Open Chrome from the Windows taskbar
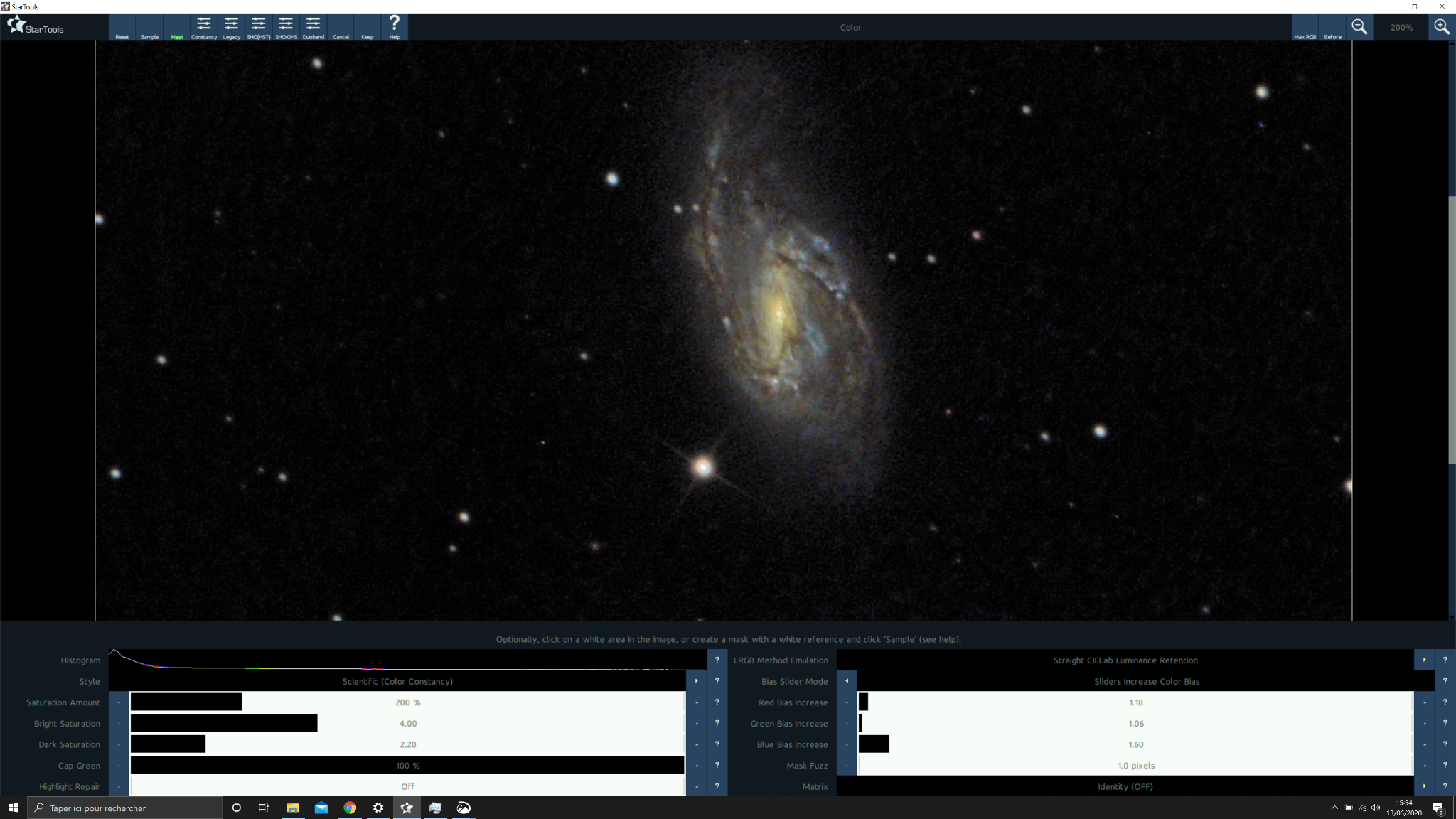1456x819 pixels. point(350,808)
